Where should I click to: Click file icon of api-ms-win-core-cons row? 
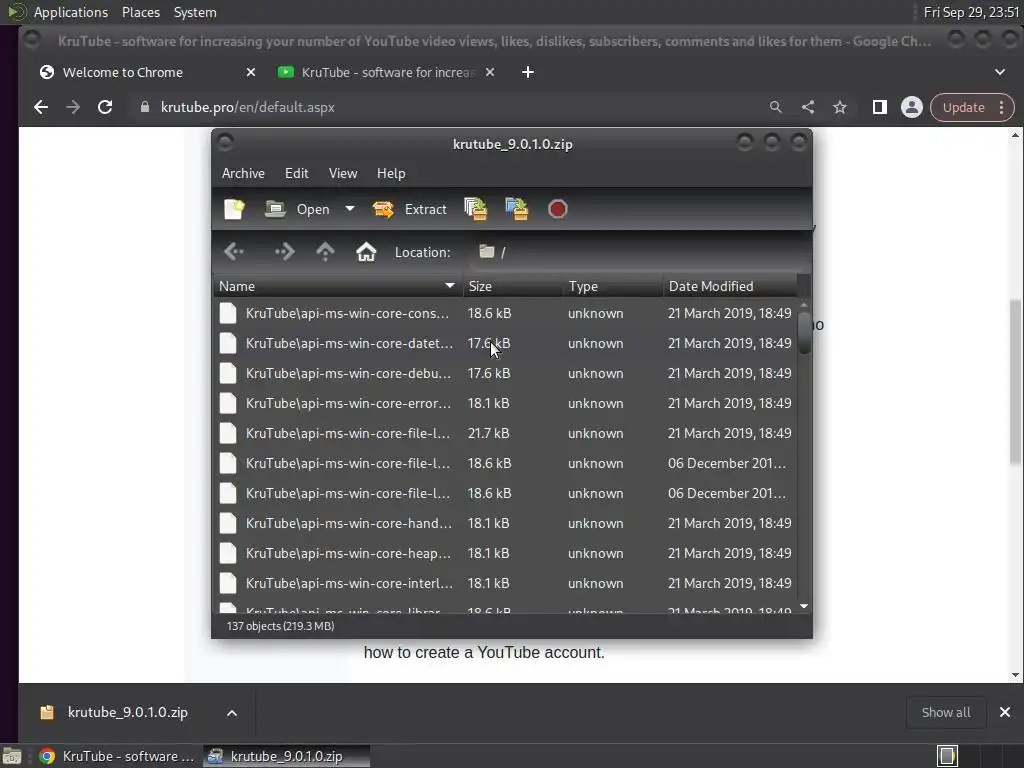228,313
